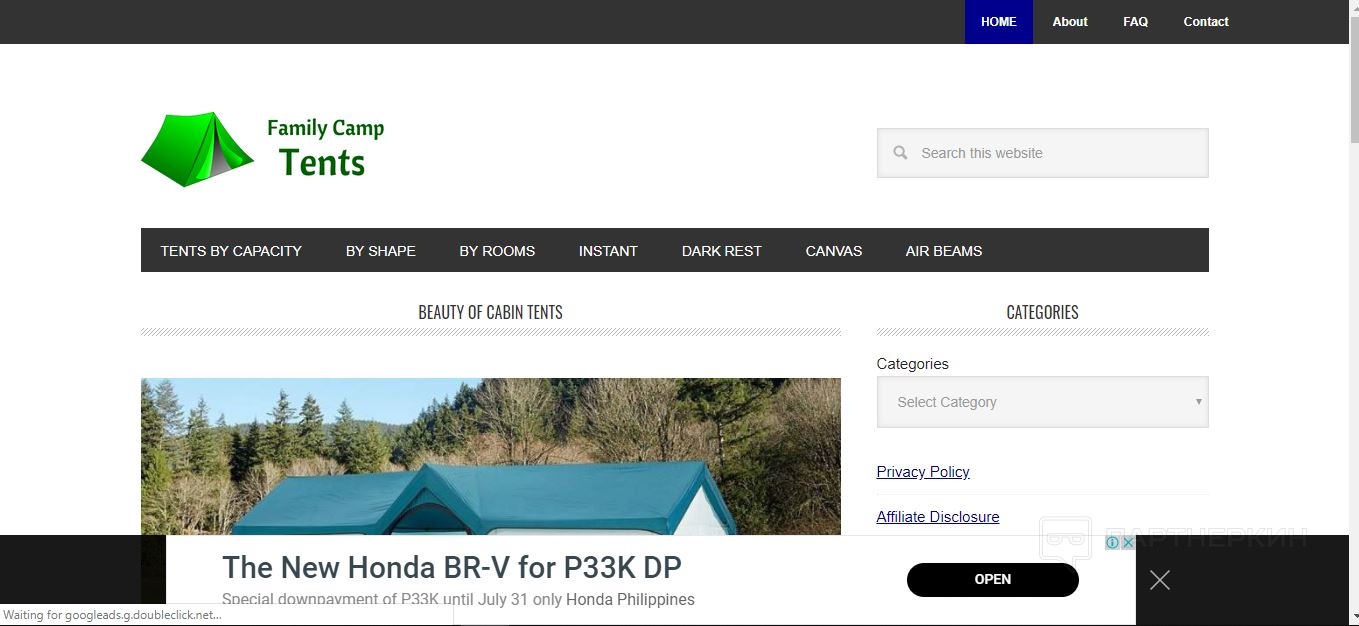Open the Air Beams section

[944, 251]
